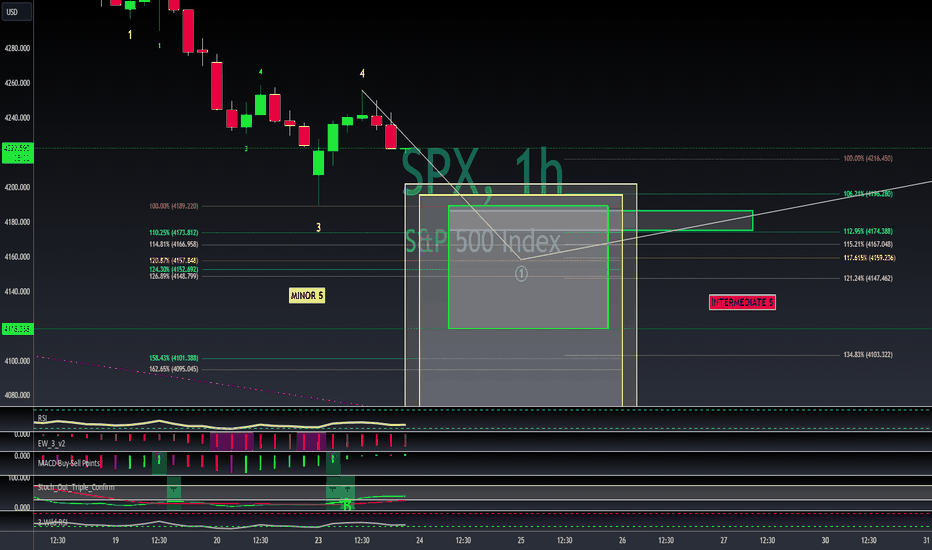Open the USD currency selector
This screenshot has width=932, height=550.
coord(15,11)
